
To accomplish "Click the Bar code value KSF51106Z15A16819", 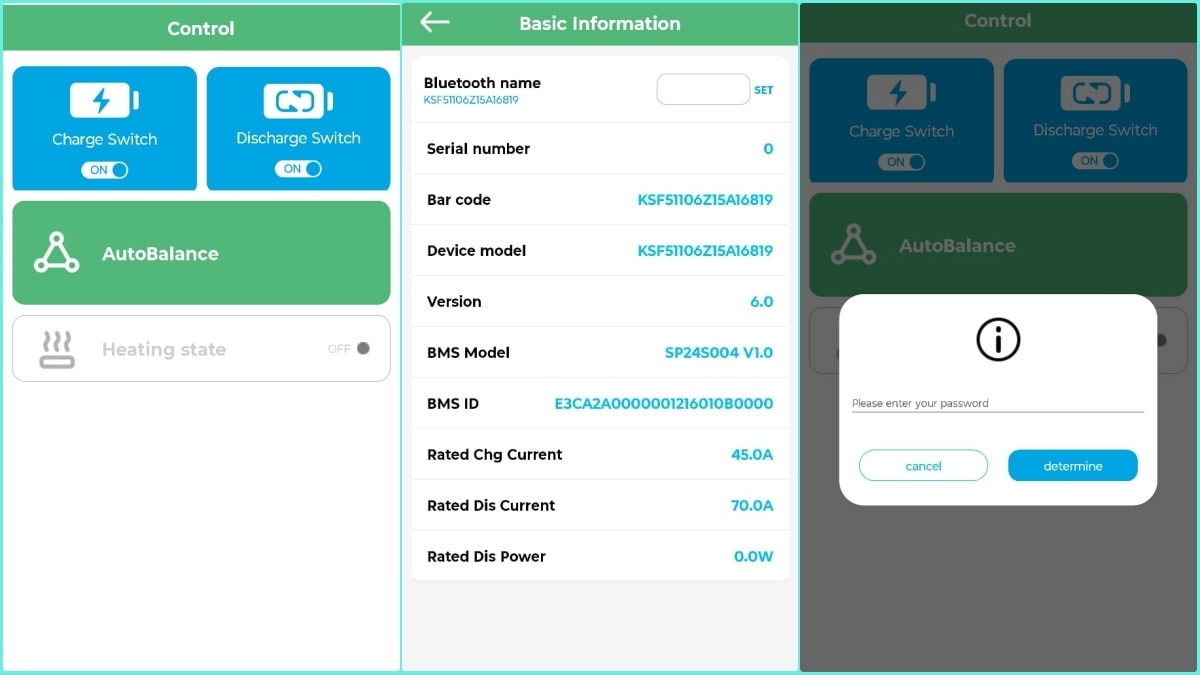I will [x=705, y=200].
